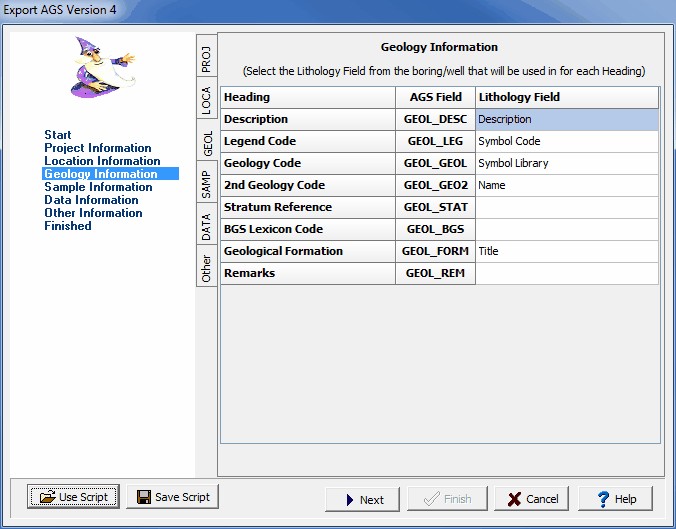Open Help for this dialog
Viewport: 676px width, 529px height.
[614, 499]
